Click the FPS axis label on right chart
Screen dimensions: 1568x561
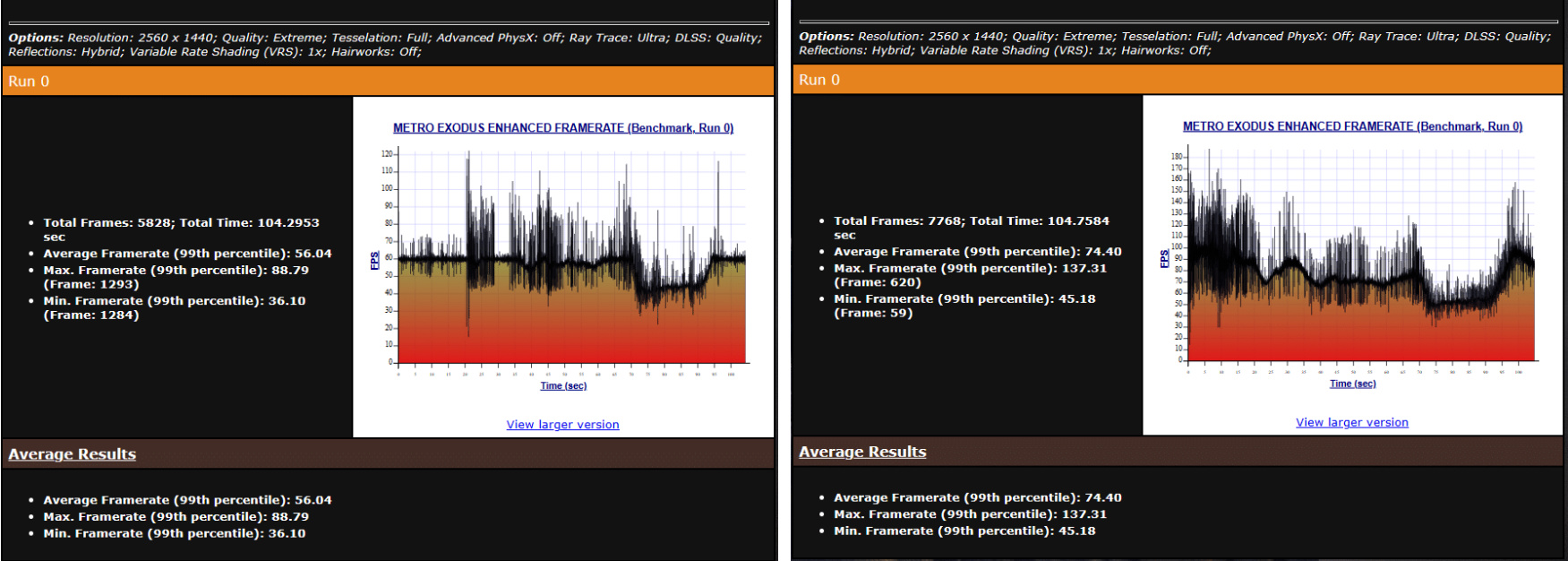(1164, 259)
